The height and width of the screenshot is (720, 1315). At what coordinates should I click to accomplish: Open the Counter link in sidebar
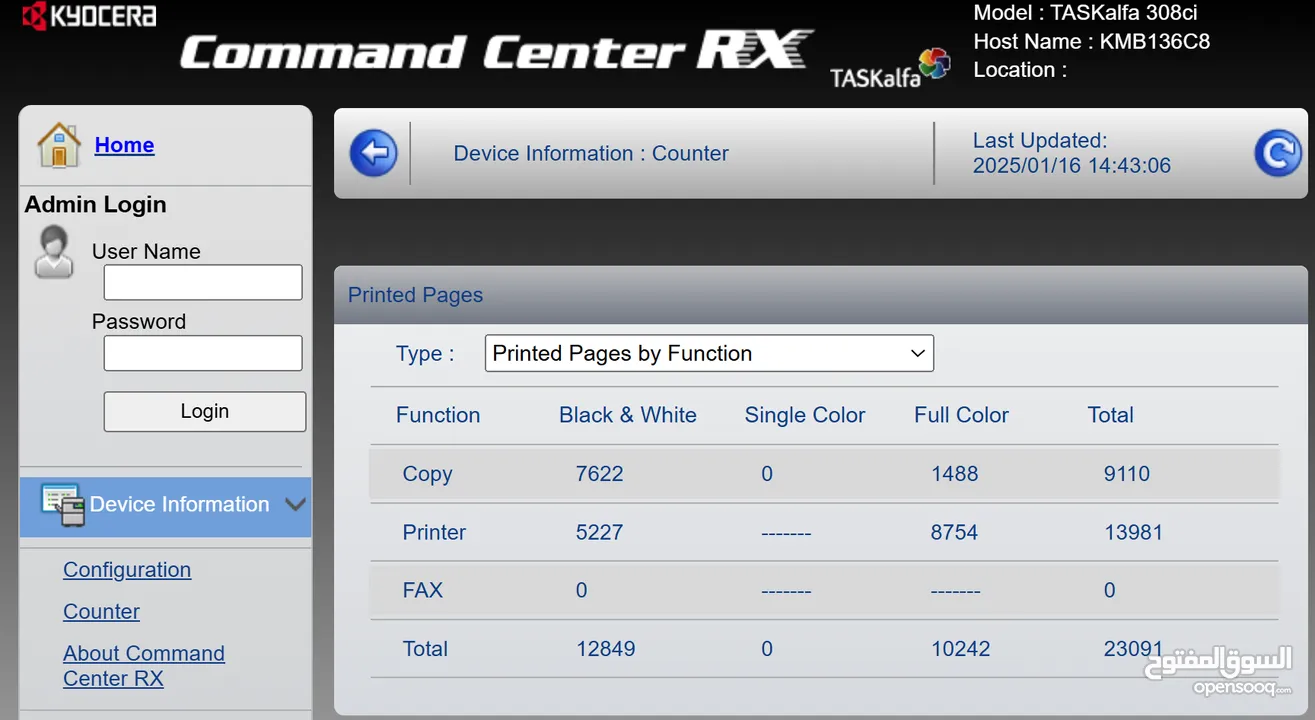pyautogui.click(x=101, y=611)
